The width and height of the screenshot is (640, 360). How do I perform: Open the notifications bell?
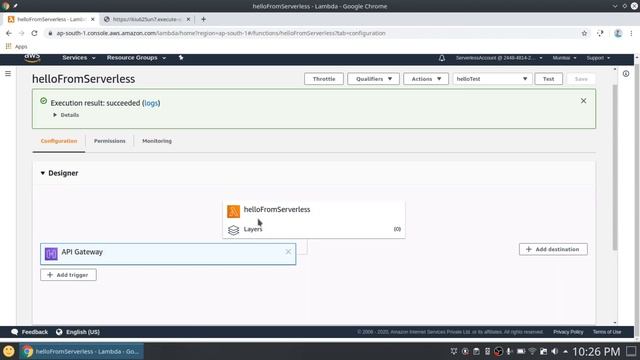pyautogui.click(x=442, y=58)
